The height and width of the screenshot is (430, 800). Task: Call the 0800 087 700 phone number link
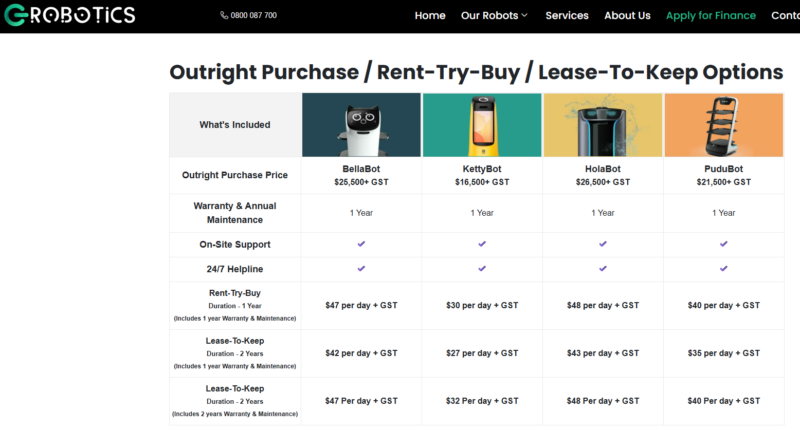point(253,16)
